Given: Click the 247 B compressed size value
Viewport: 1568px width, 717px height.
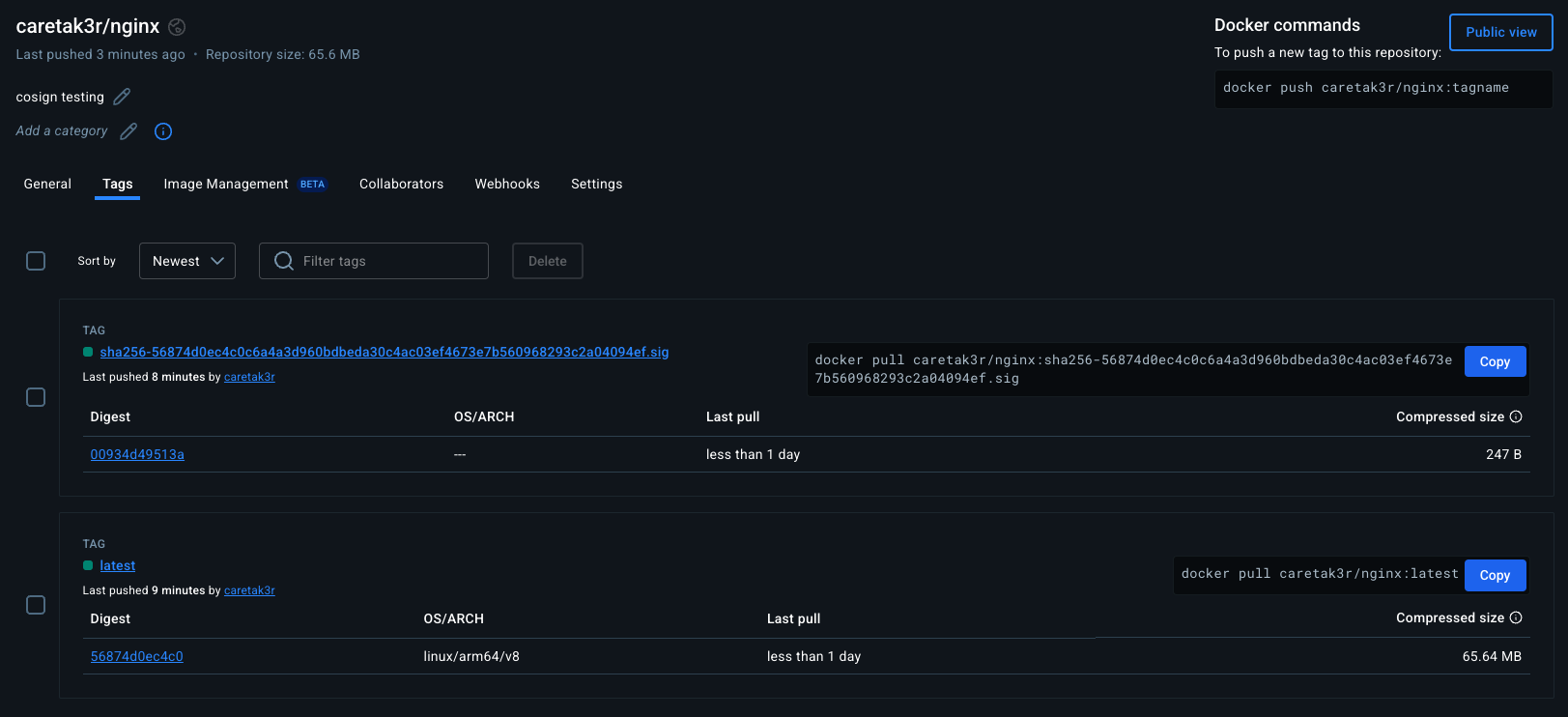Looking at the screenshot, I should 1503,454.
